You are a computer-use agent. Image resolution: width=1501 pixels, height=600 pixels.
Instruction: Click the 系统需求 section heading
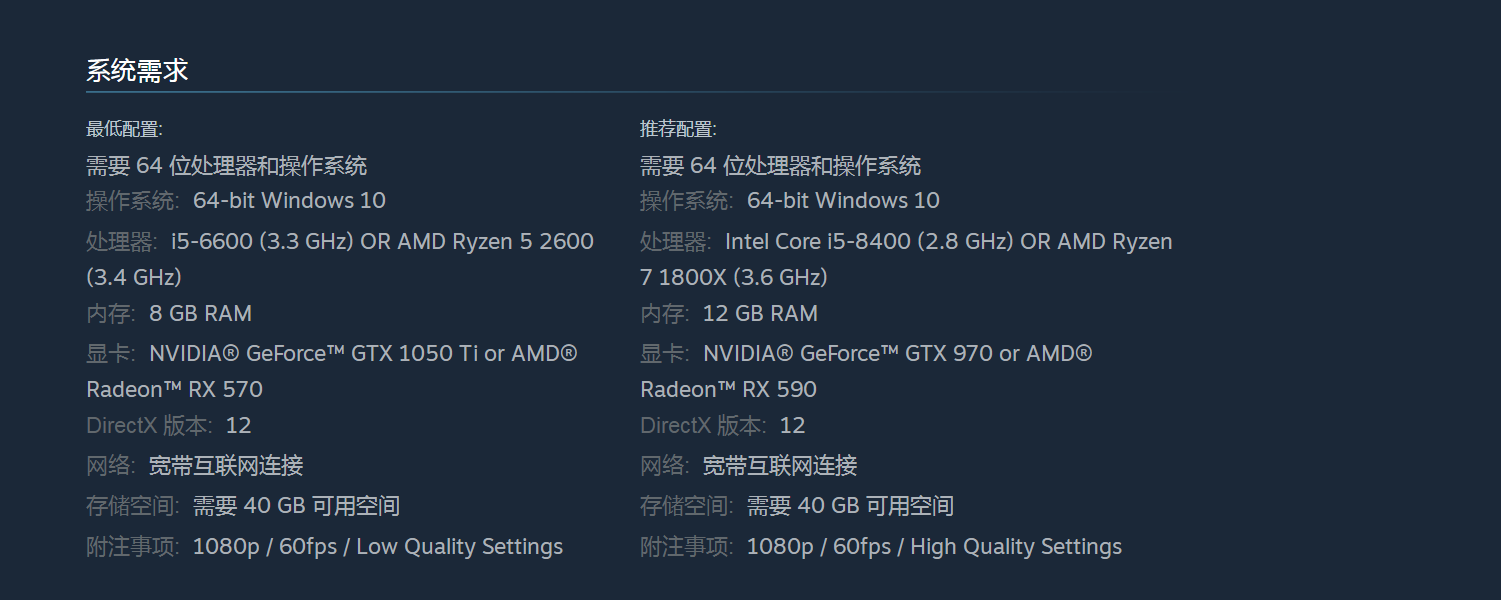click(137, 71)
